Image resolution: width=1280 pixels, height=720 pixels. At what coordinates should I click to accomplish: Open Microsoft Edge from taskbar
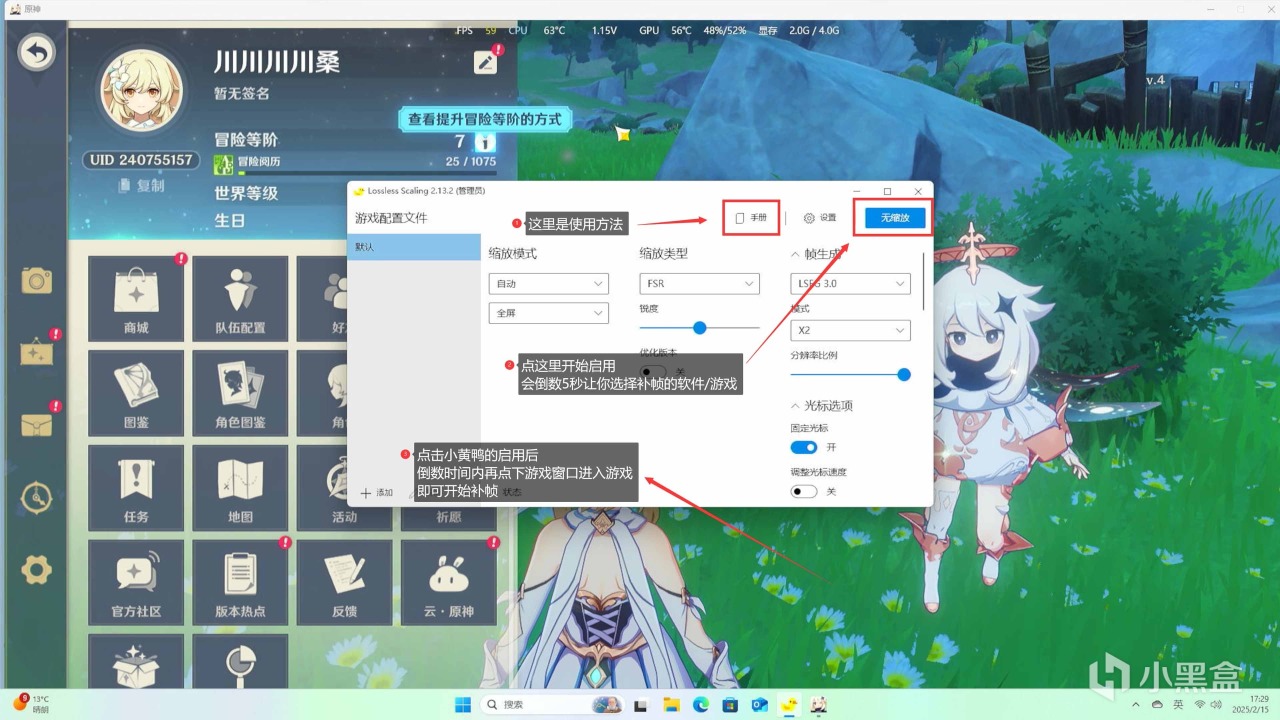(701, 704)
